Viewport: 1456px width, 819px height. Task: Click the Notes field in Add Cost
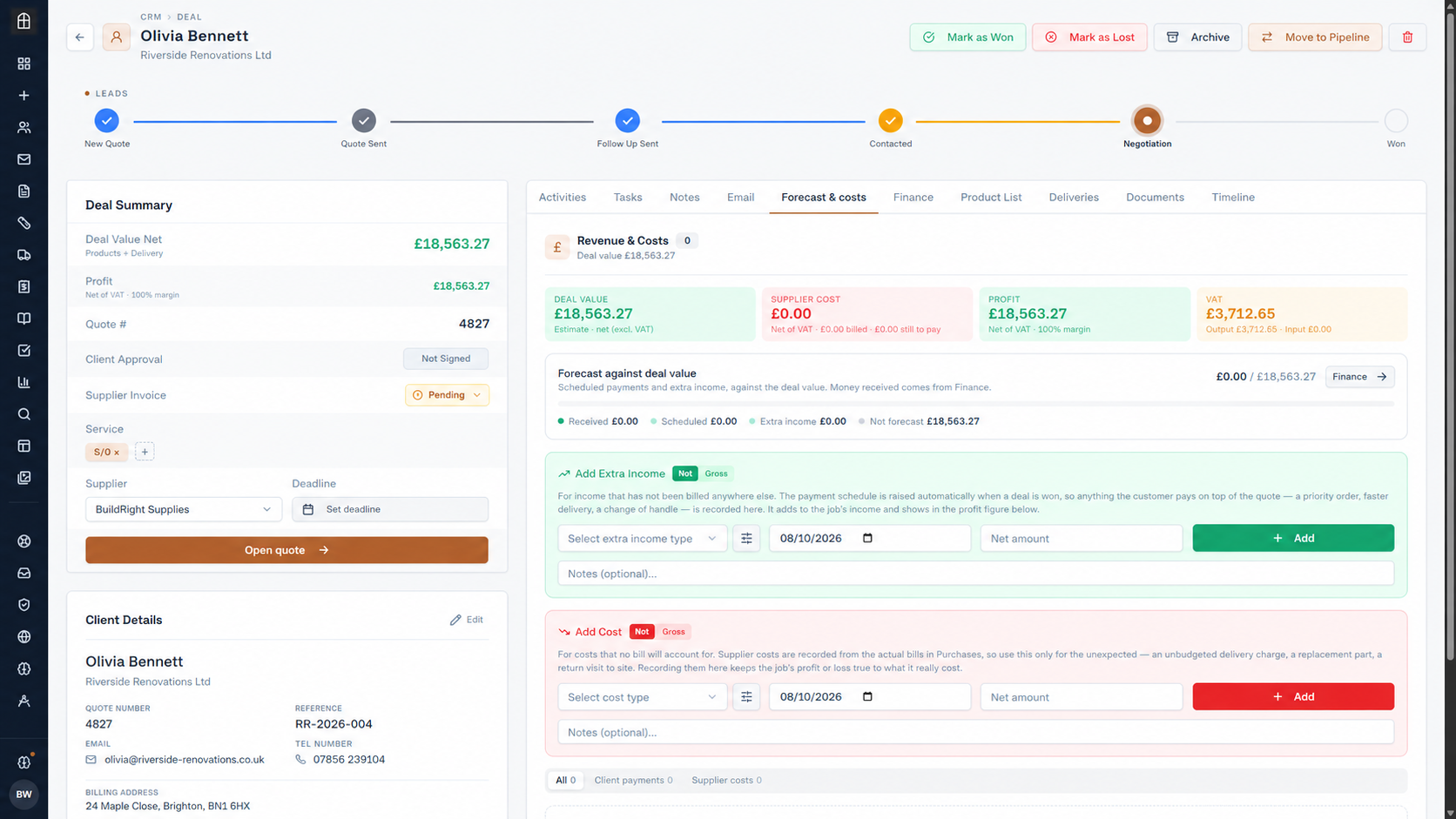pyautogui.click(x=975, y=732)
